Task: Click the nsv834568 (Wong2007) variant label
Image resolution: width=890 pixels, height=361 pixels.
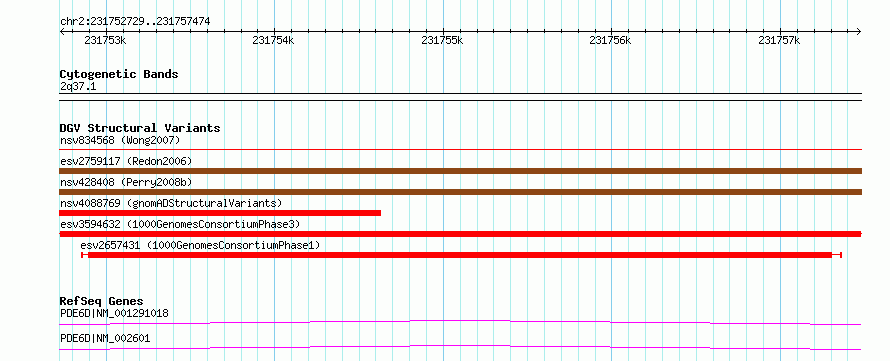Action: click(120, 140)
